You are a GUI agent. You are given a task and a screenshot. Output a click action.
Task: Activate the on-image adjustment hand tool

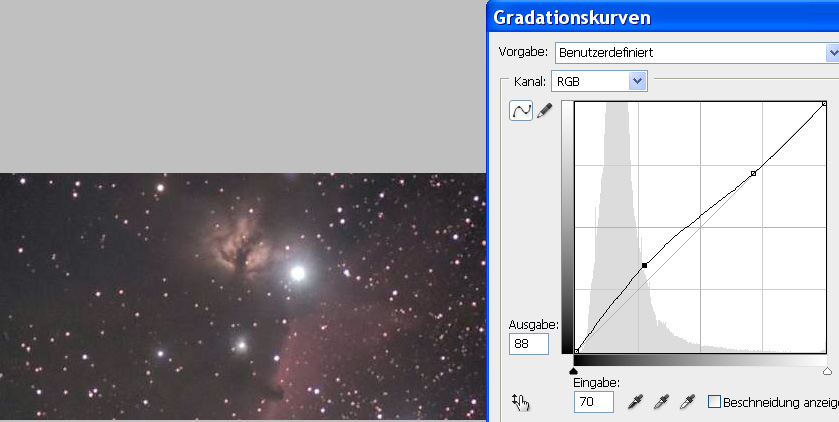[x=521, y=402]
